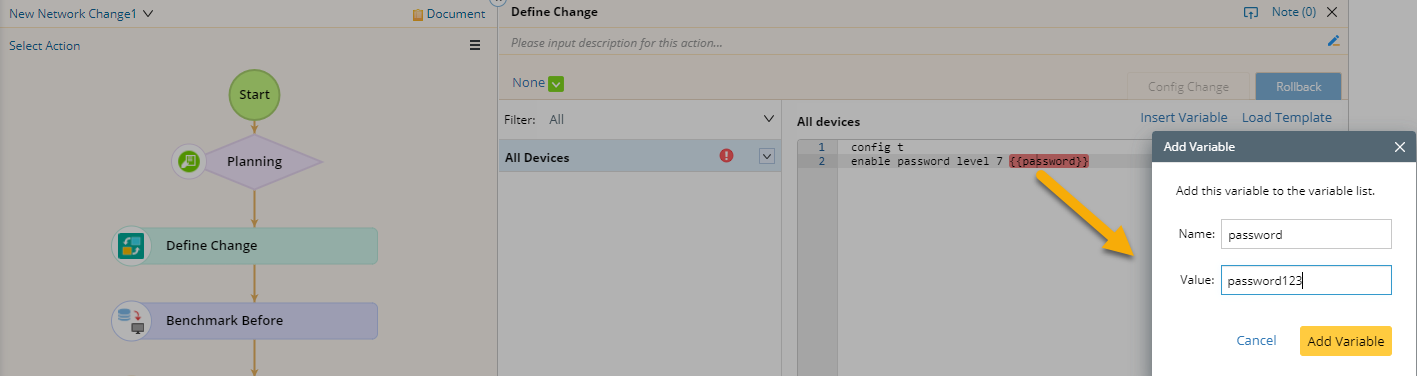This screenshot has width=1417, height=376.
Task: Click the Start node in workflow
Action: pyautogui.click(x=254, y=94)
